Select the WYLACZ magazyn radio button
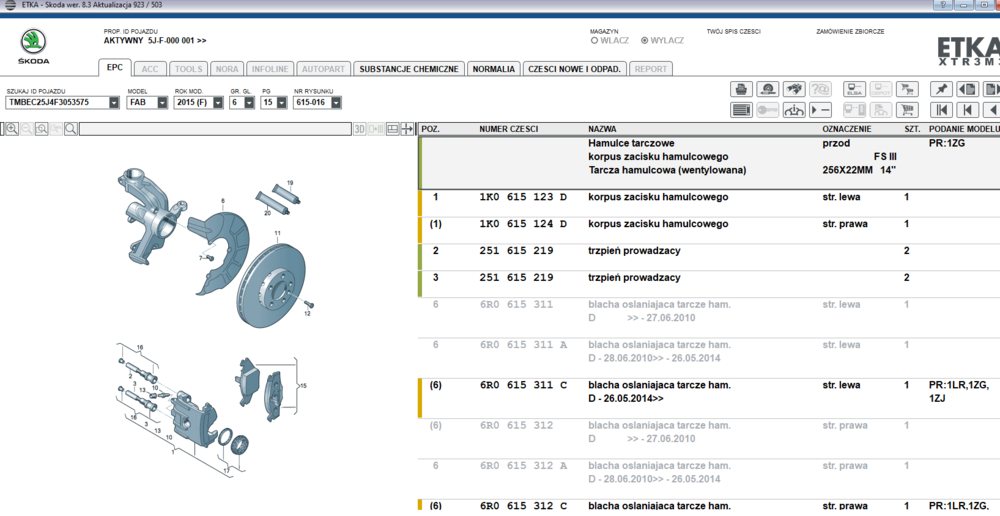1000x516 pixels. (x=645, y=41)
